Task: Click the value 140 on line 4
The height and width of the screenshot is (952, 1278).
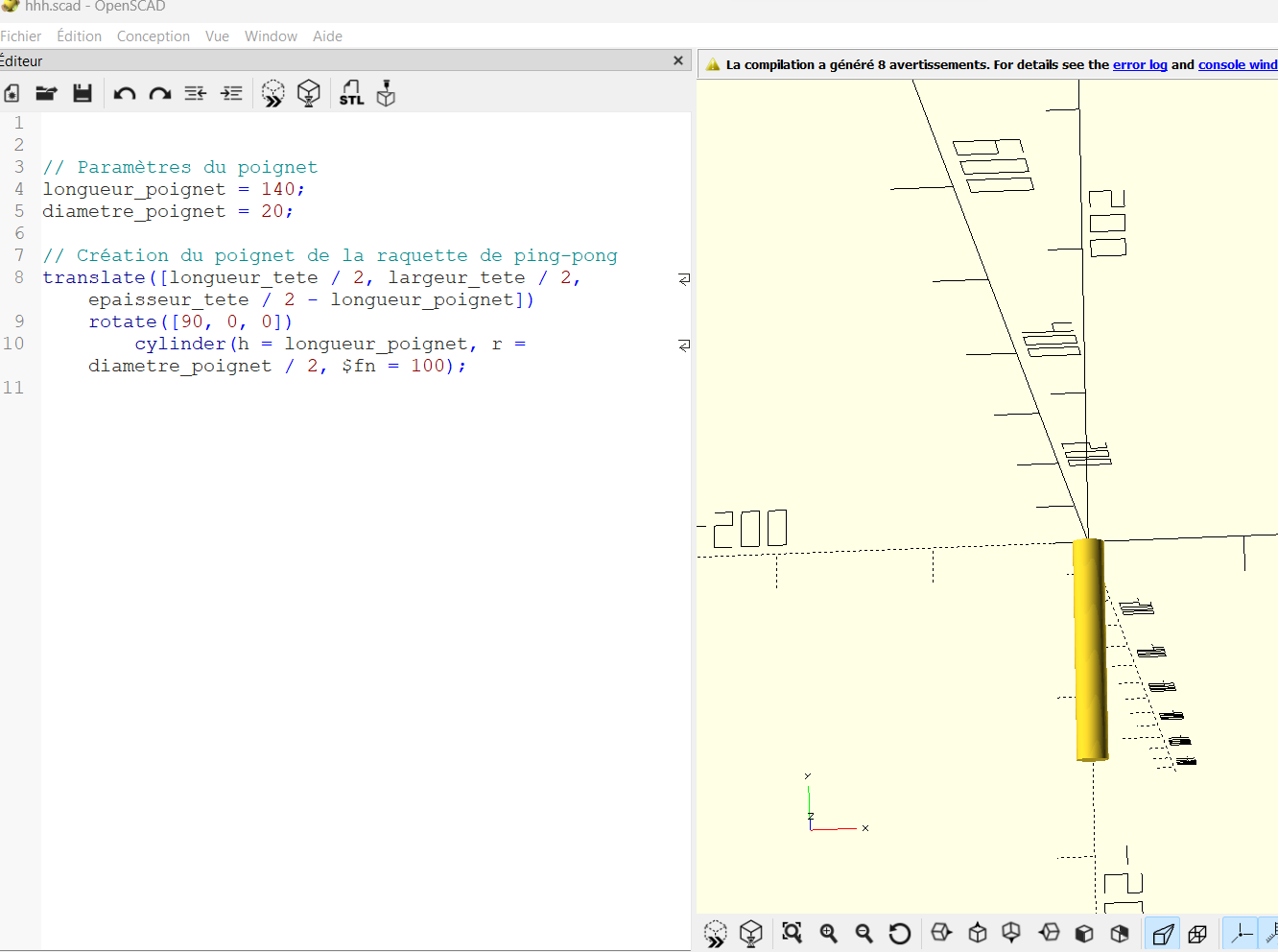Action: click(x=278, y=189)
